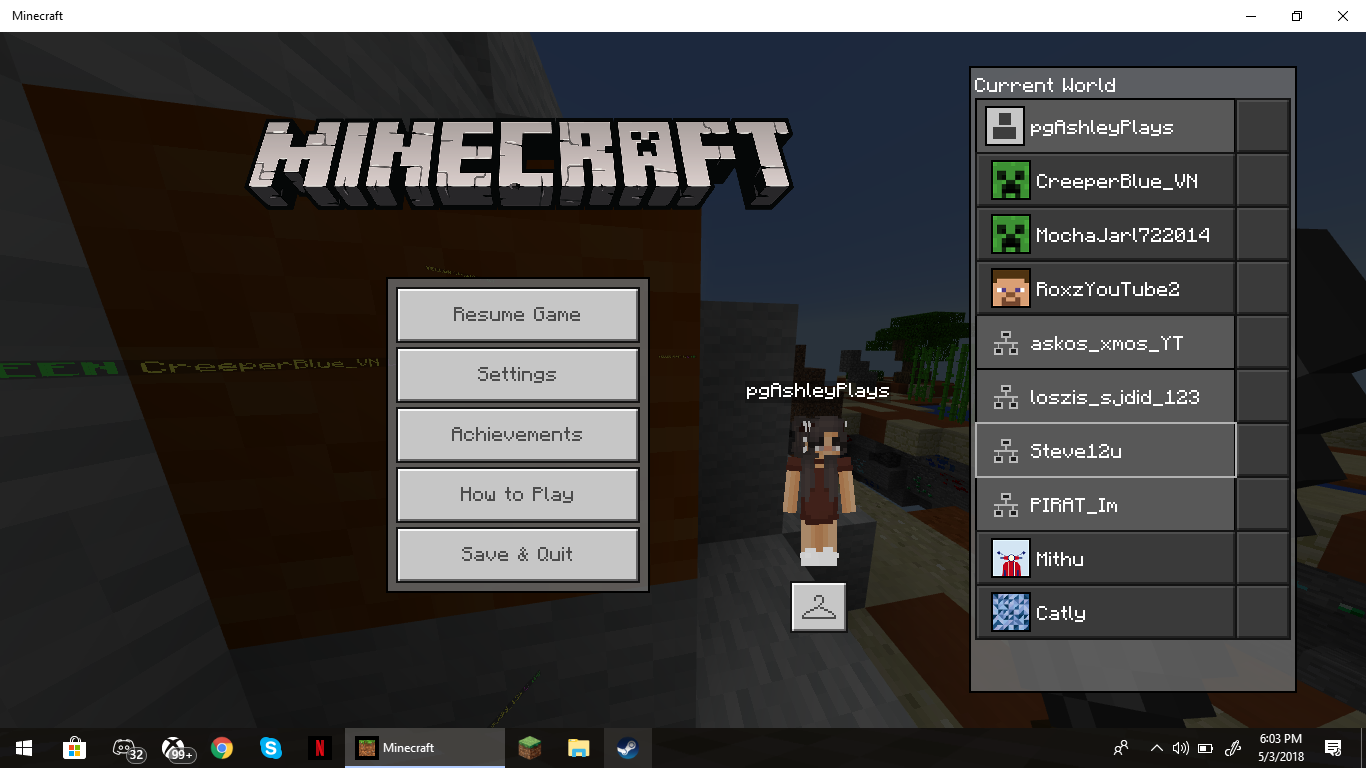The width and height of the screenshot is (1366, 768).
Task: Select Catly in player list
Action: point(1060,613)
